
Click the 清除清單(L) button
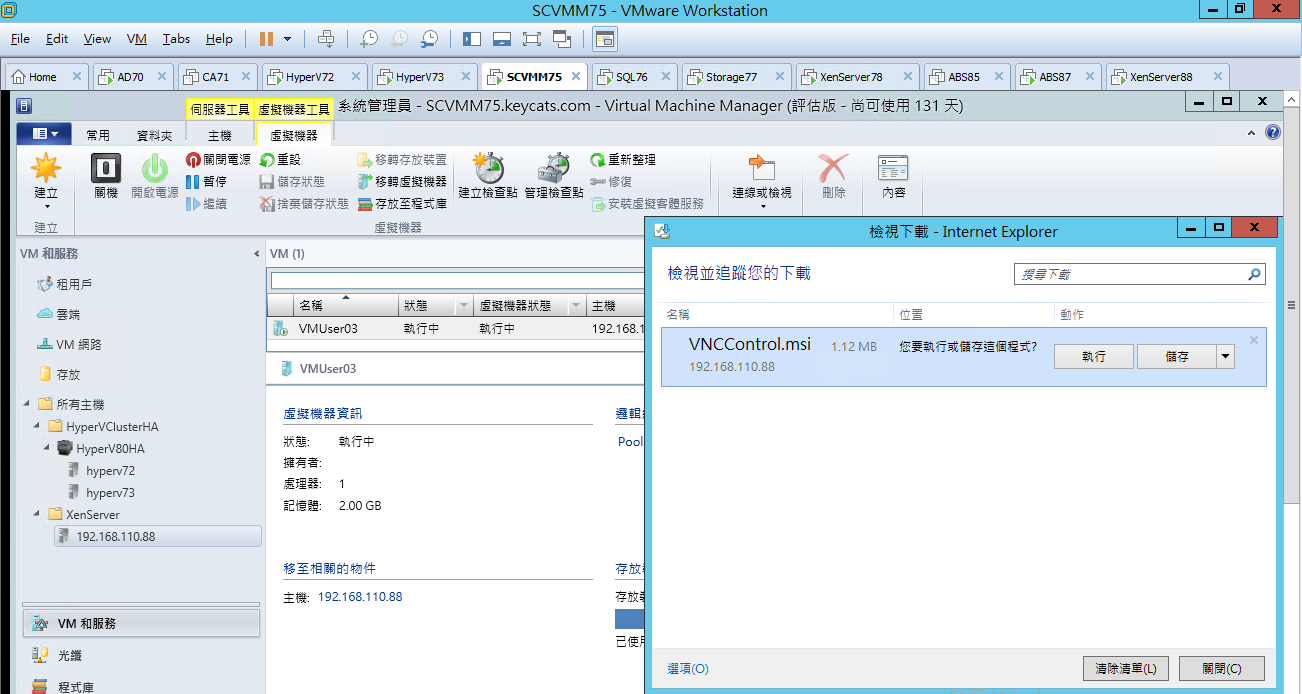[x=1125, y=668]
